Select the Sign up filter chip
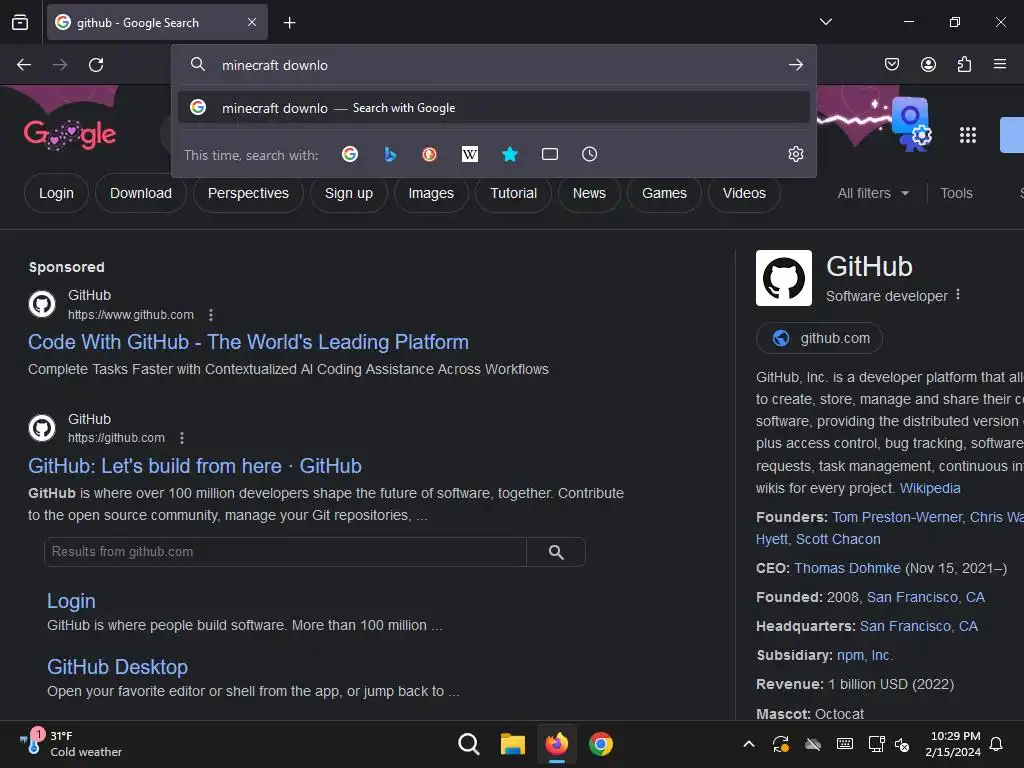The width and height of the screenshot is (1024, 768). [349, 193]
